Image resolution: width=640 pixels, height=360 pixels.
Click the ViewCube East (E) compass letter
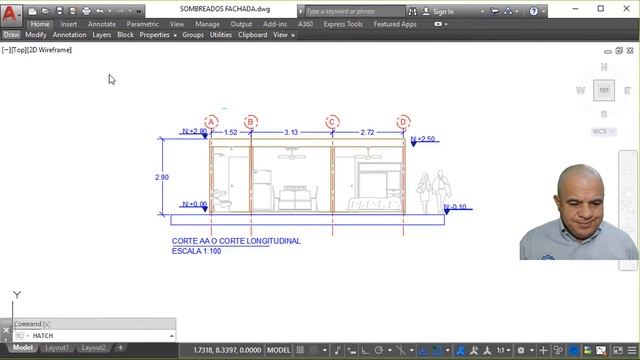tap(627, 91)
